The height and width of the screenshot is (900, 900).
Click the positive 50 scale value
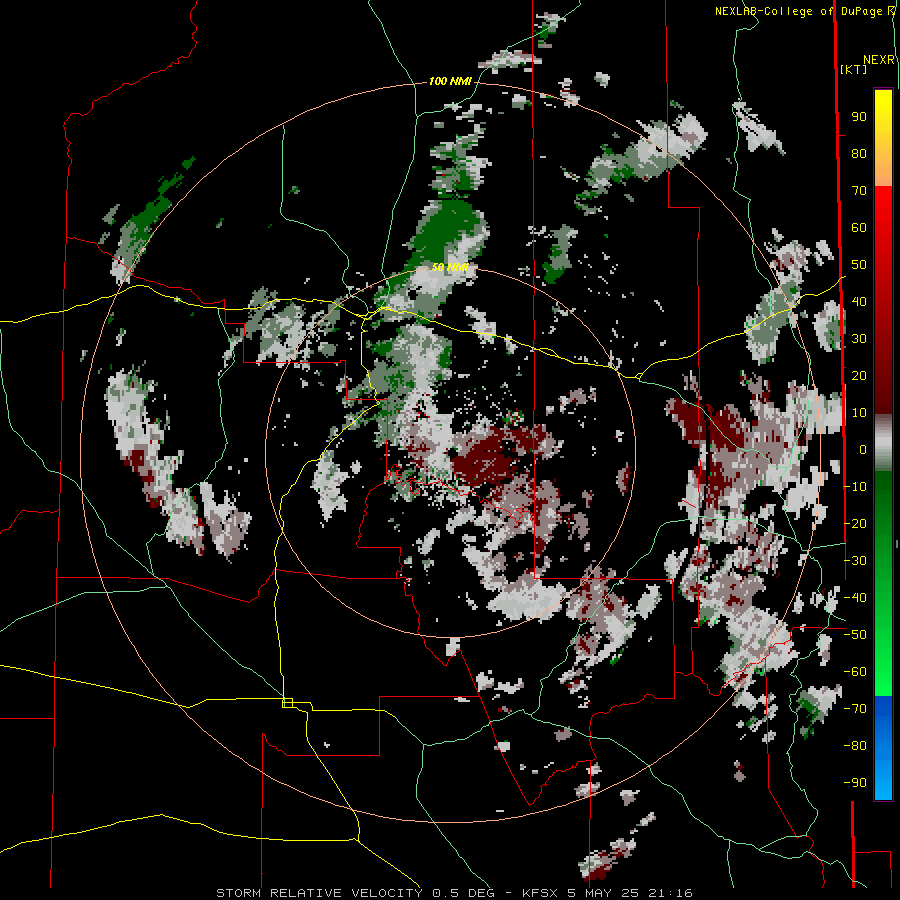click(859, 265)
